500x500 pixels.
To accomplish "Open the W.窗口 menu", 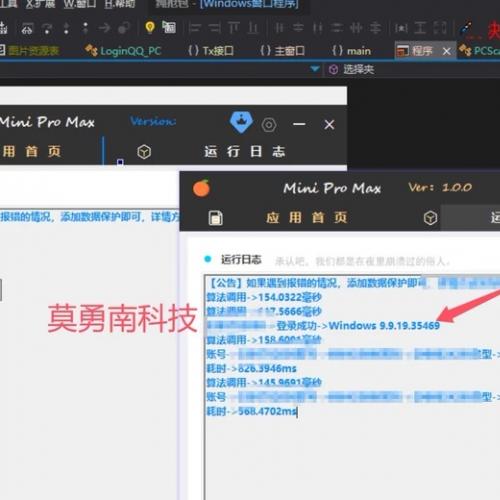I will point(79,4).
